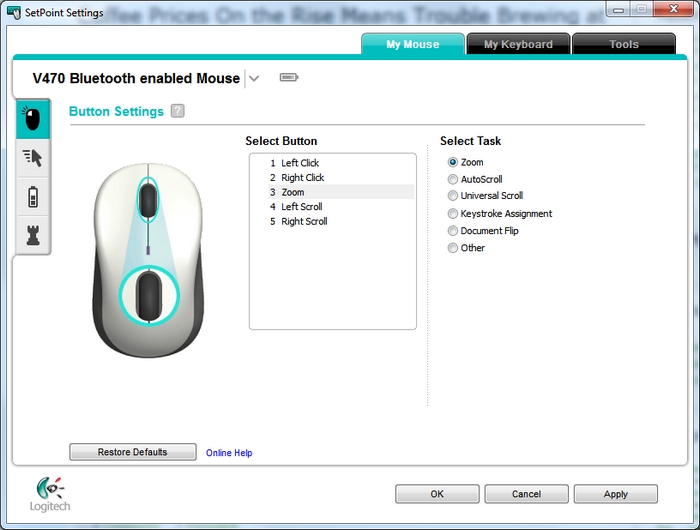Choose Universal Scroll radio button

(x=453, y=196)
